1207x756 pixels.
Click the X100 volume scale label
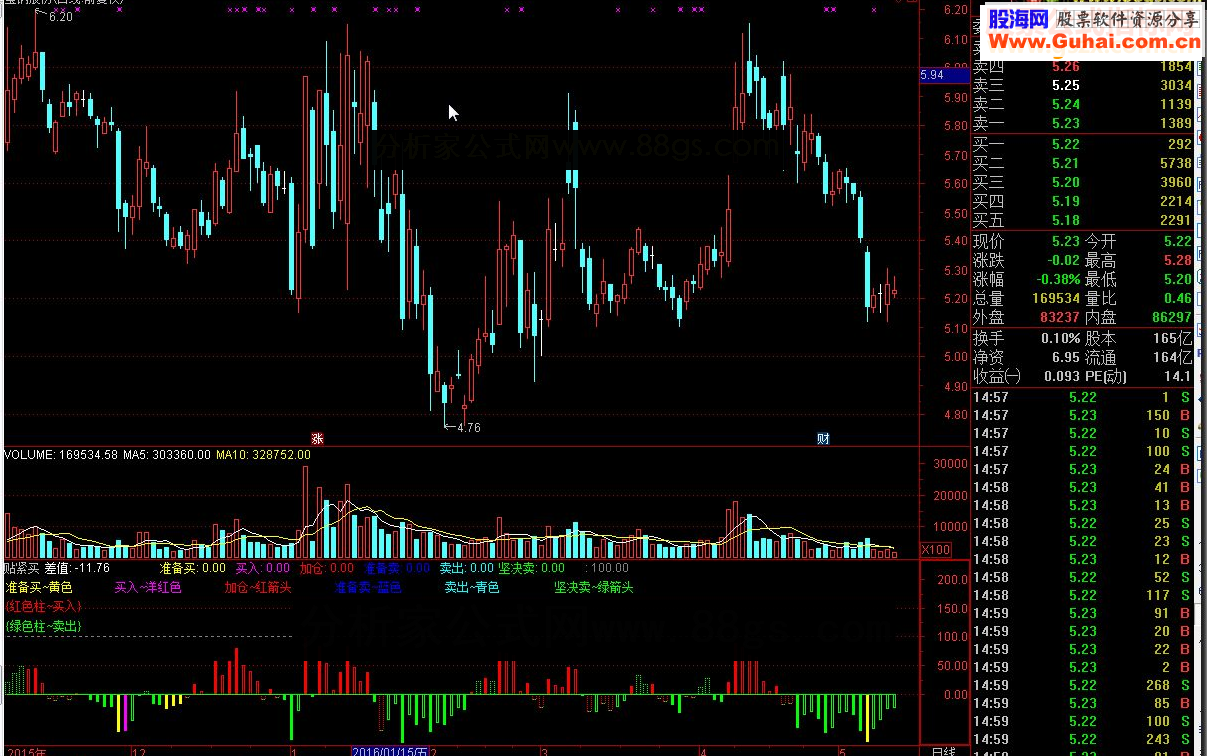(935, 550)
